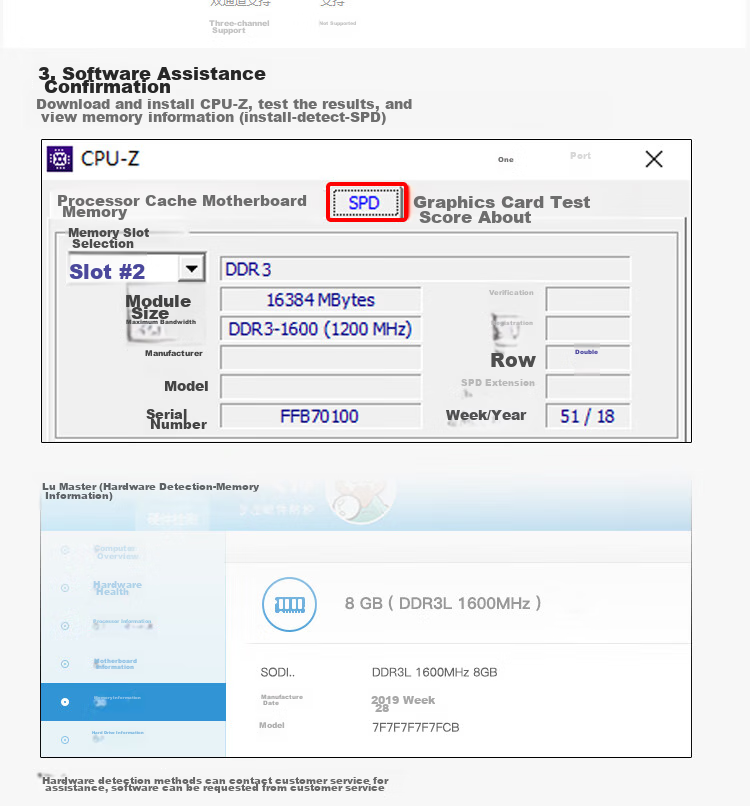750x806 pixels.
Task: Click the 'Three-channel Support' label
Action: point(239,27)
